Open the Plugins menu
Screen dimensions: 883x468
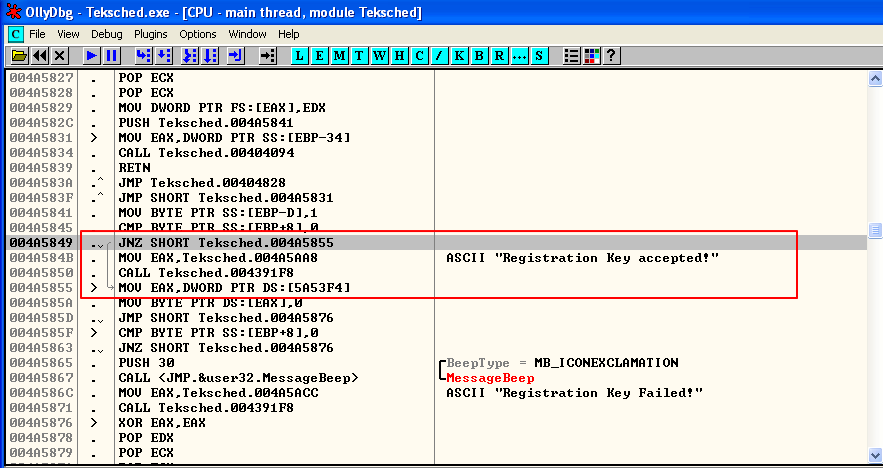coord(151,34)
